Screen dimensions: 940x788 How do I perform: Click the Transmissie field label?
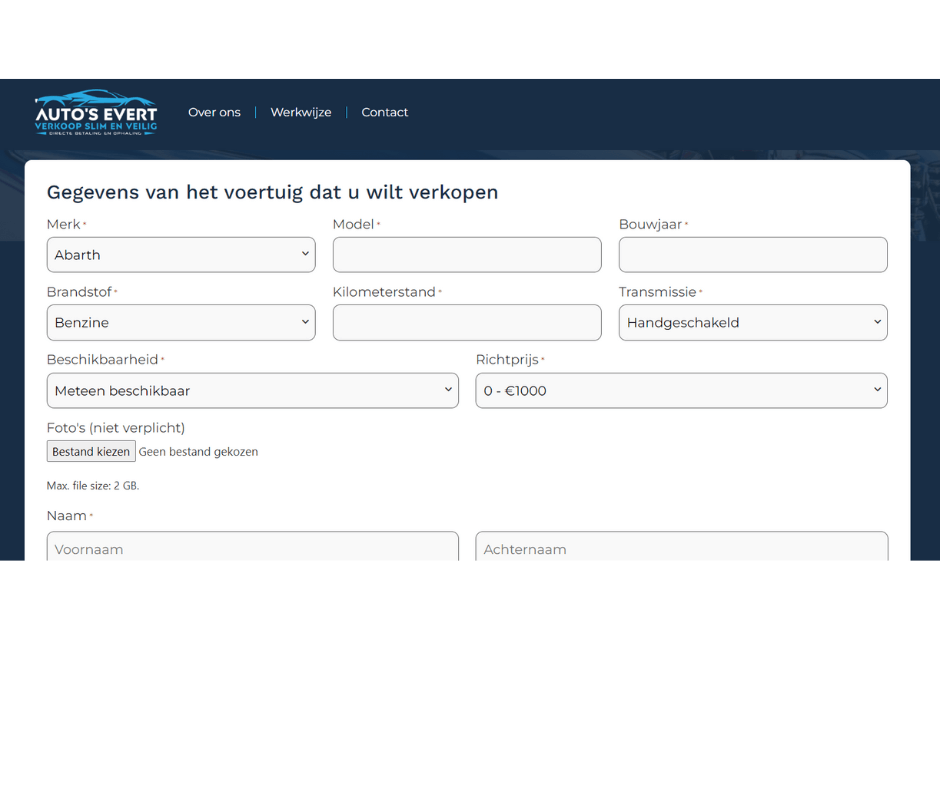[658, 292]
